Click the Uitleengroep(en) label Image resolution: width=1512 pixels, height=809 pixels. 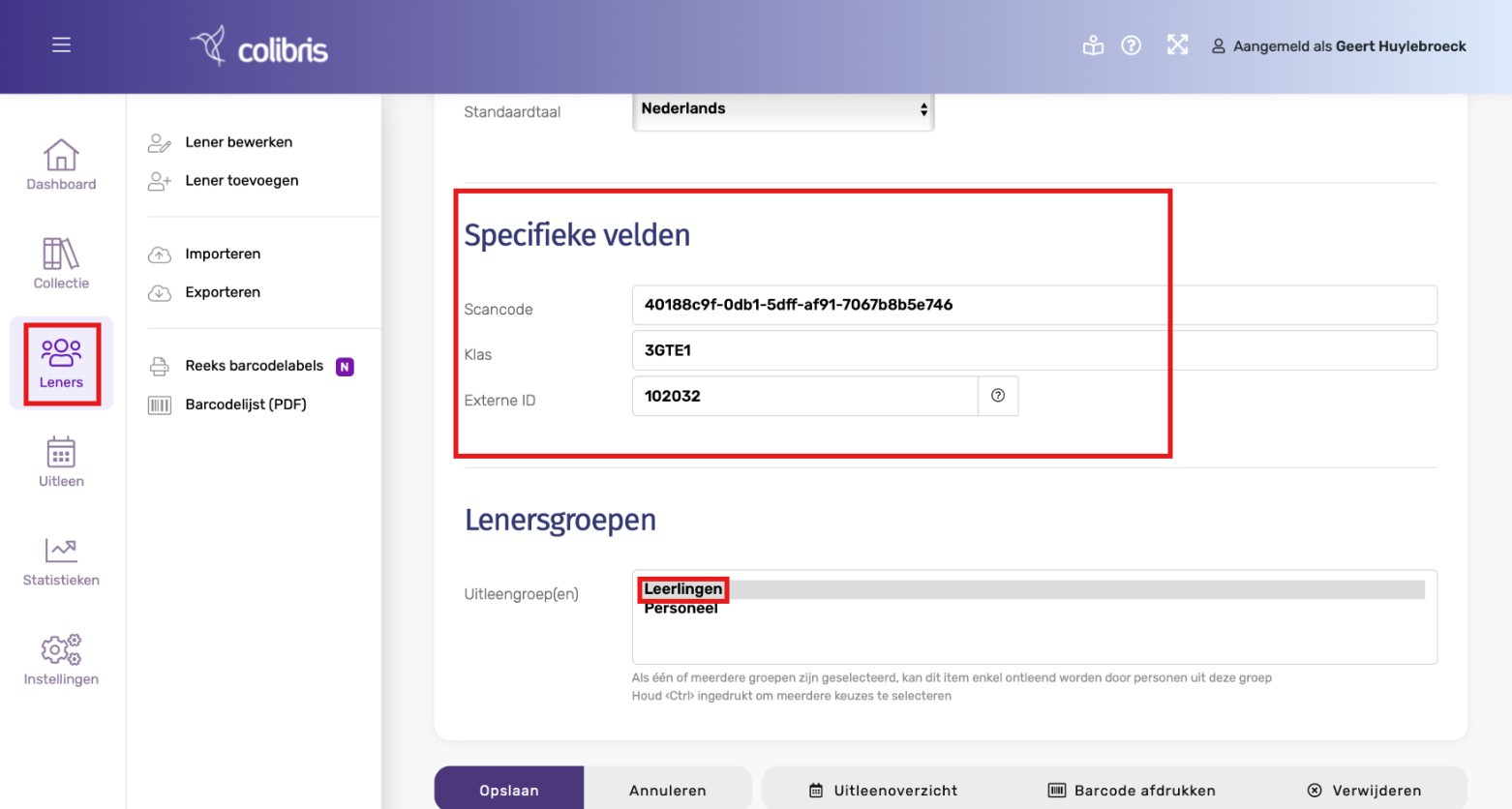(522, 594)
